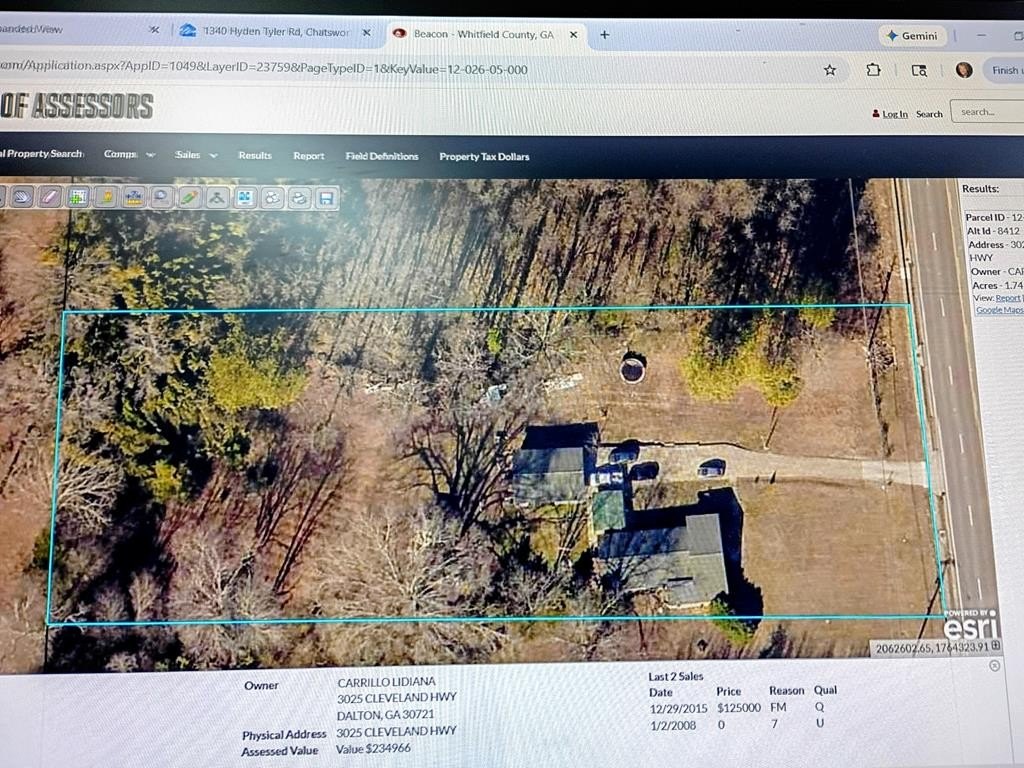The width and height of the screenshot is (1024, 768).
Task: Click the print map toolbar icon
Action: 299,198
